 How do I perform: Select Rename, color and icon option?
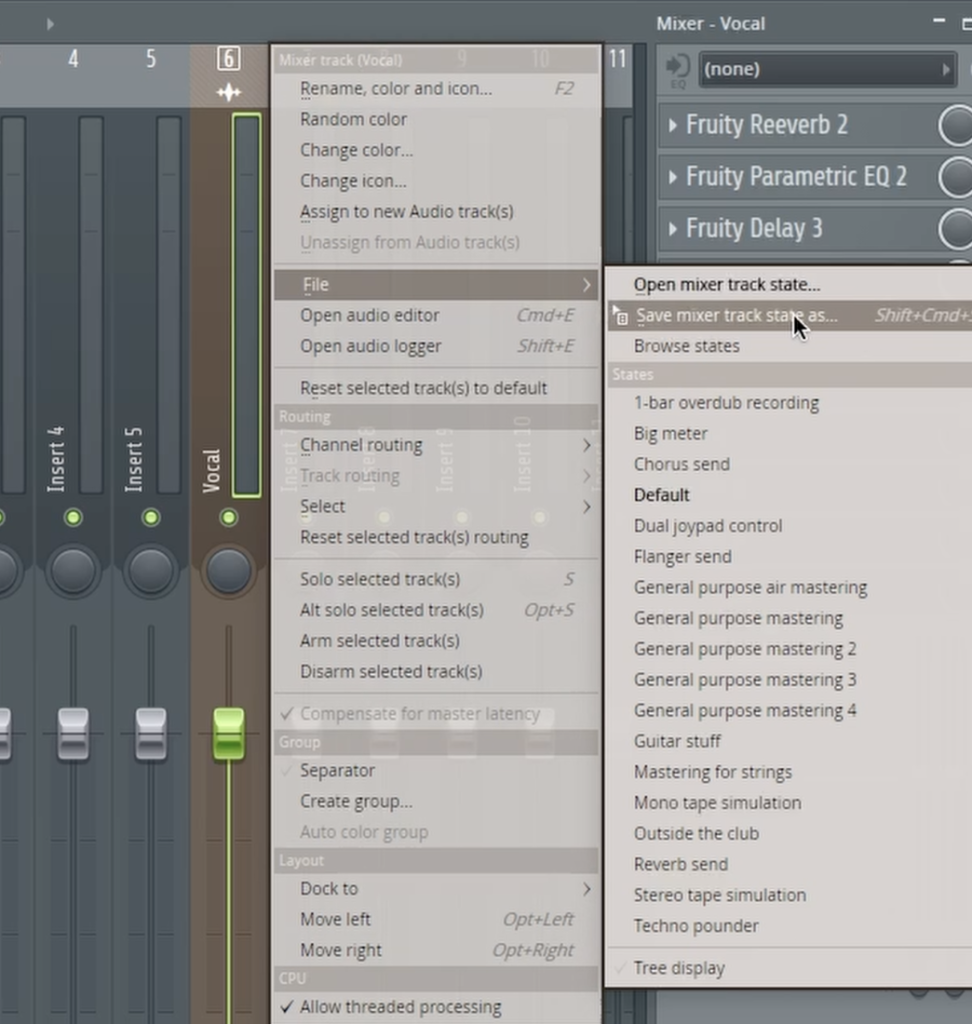[x=396, y=88]
